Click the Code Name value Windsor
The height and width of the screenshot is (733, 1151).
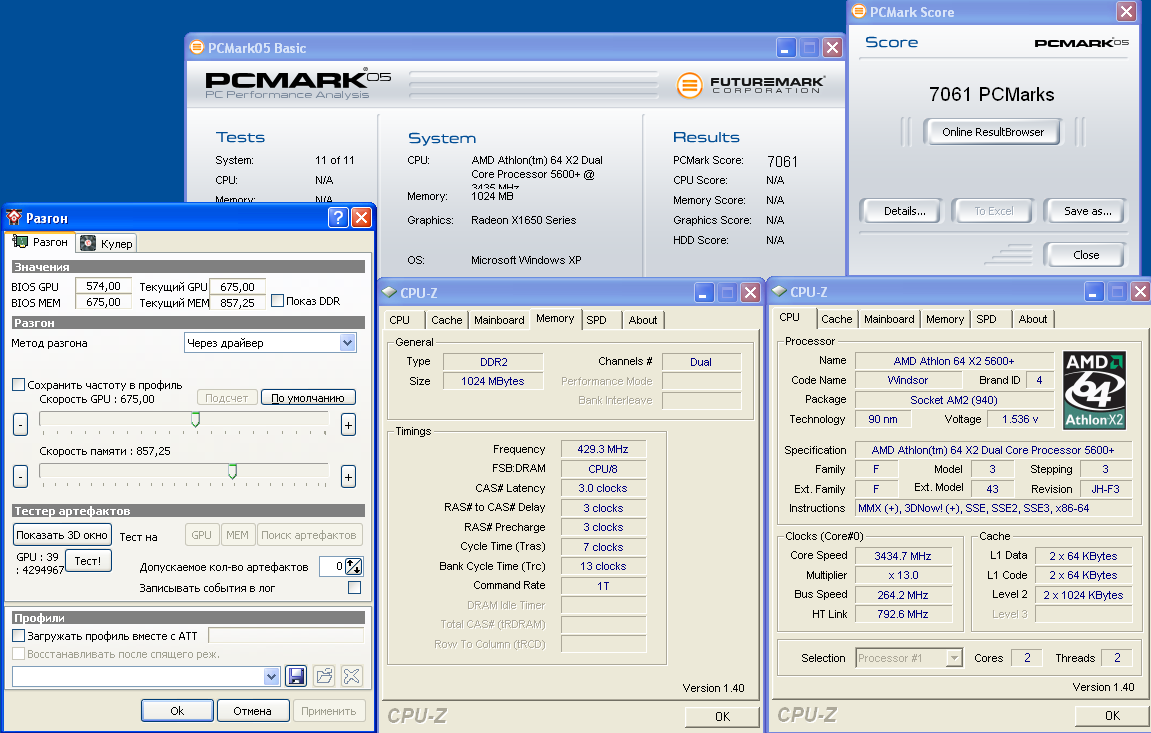click(908, 380)
